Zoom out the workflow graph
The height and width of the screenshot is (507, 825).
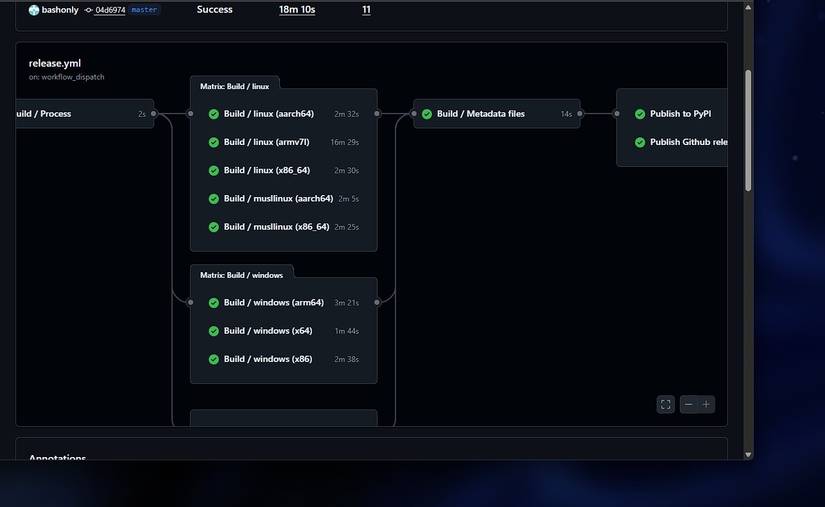(x=688, y=404)
